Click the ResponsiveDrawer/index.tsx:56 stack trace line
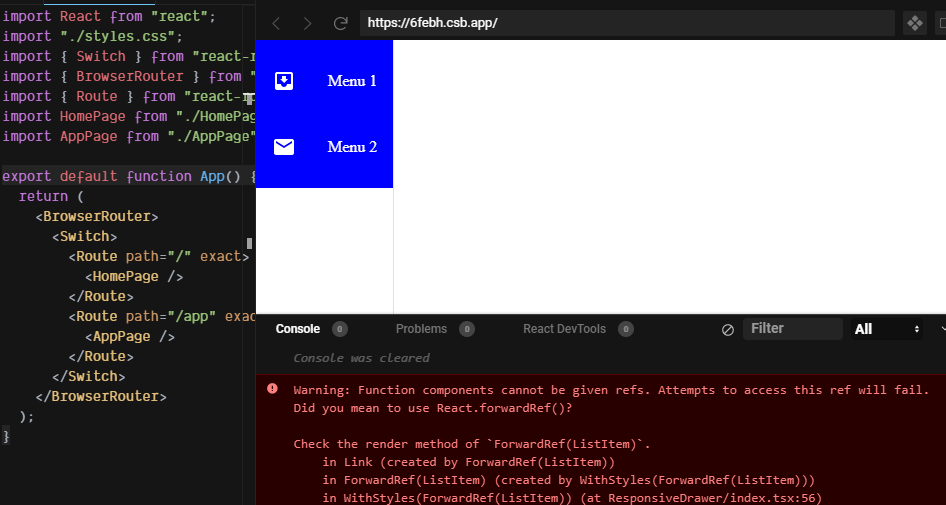 click(x=572, y=498)
